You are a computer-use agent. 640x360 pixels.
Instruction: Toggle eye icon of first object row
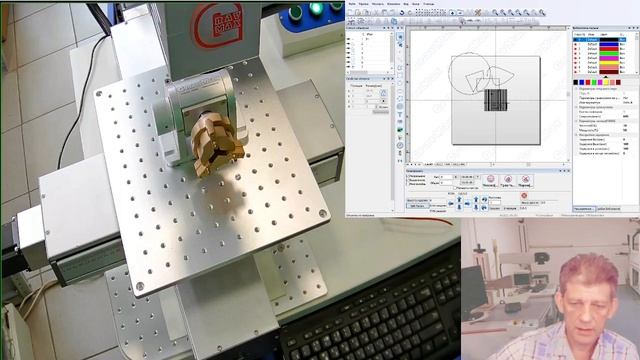(349, 39)
